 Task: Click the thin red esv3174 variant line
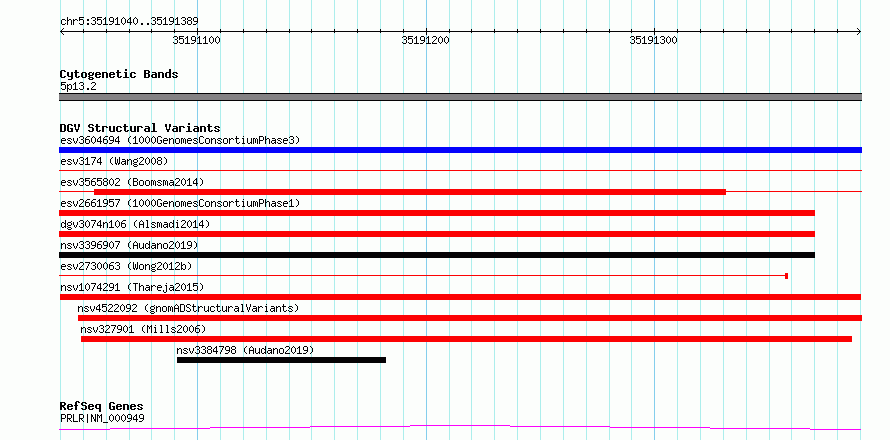click(x=460, y=170)
